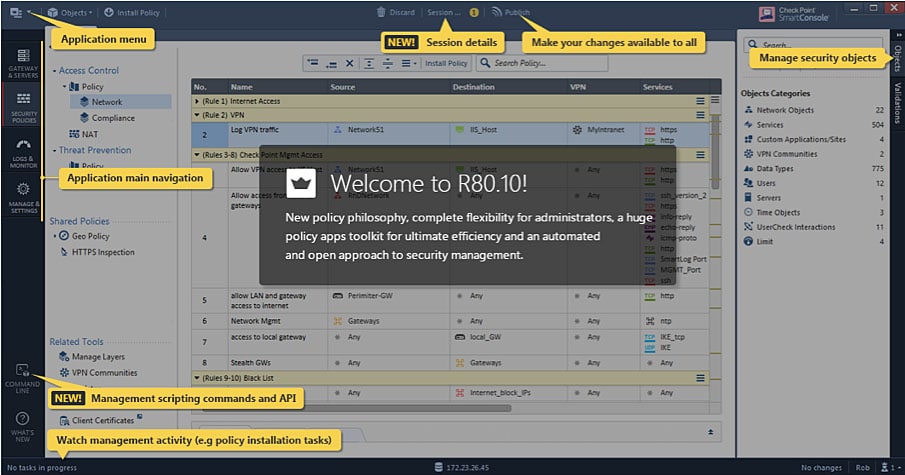
Task: Click the objects Search field
Action: point(814,44)
